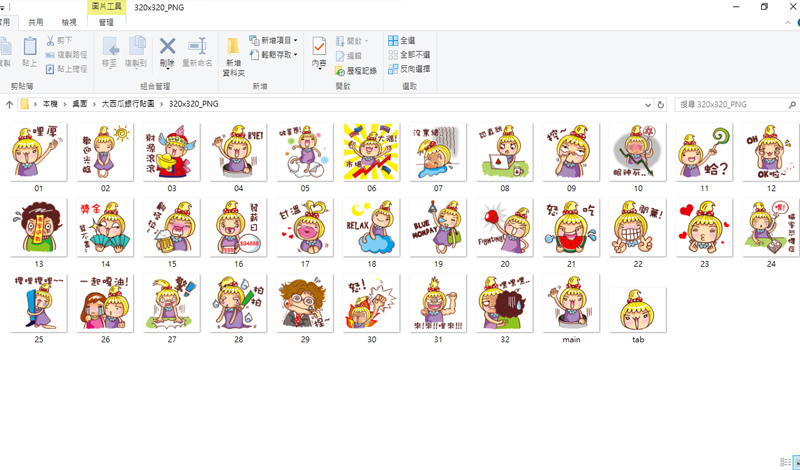Expand chevron after 桌面 in address path
Viewport: 800px width, 470px height.
(94, 104)
